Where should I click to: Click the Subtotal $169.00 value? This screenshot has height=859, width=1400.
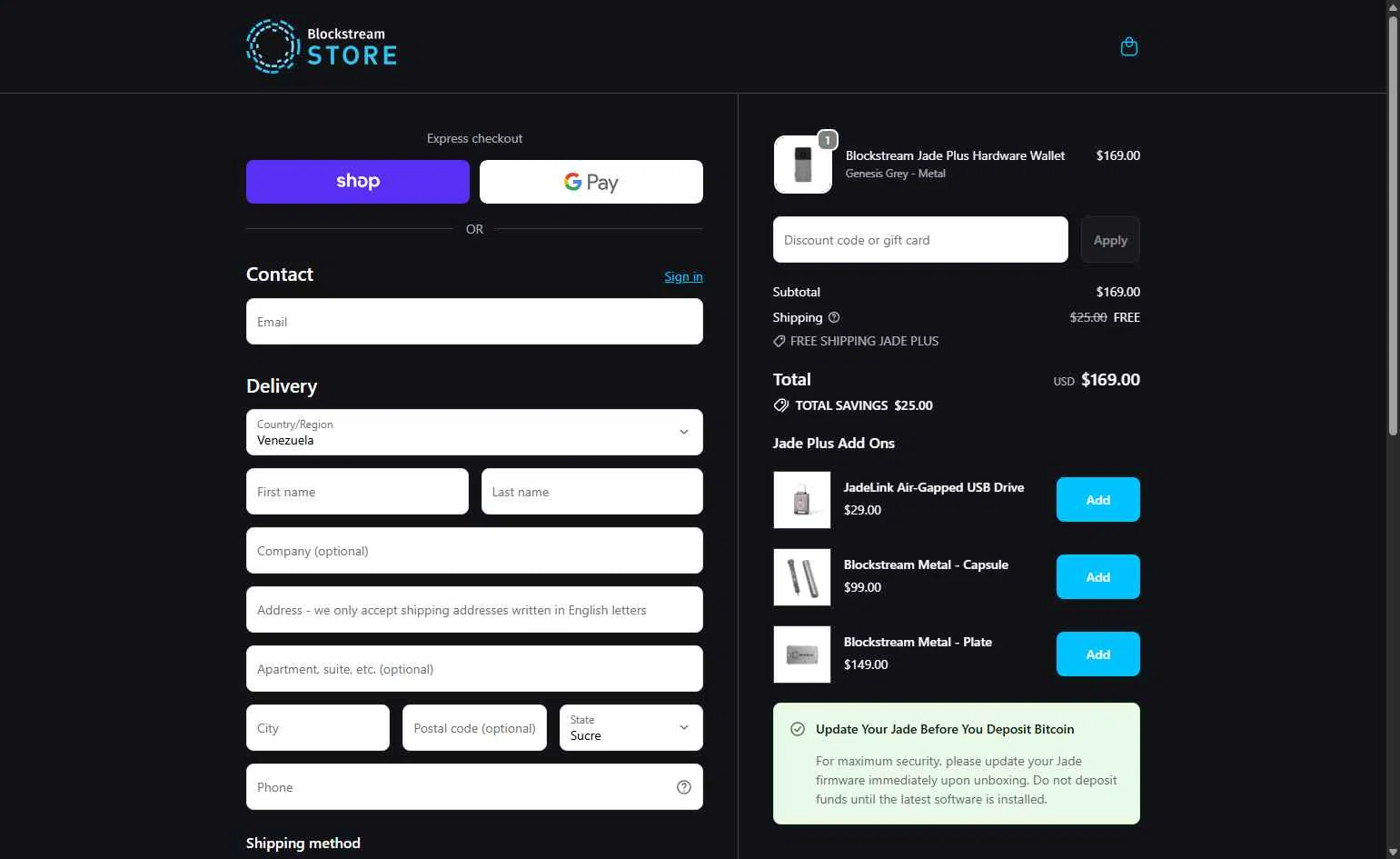click(1118, 292)
